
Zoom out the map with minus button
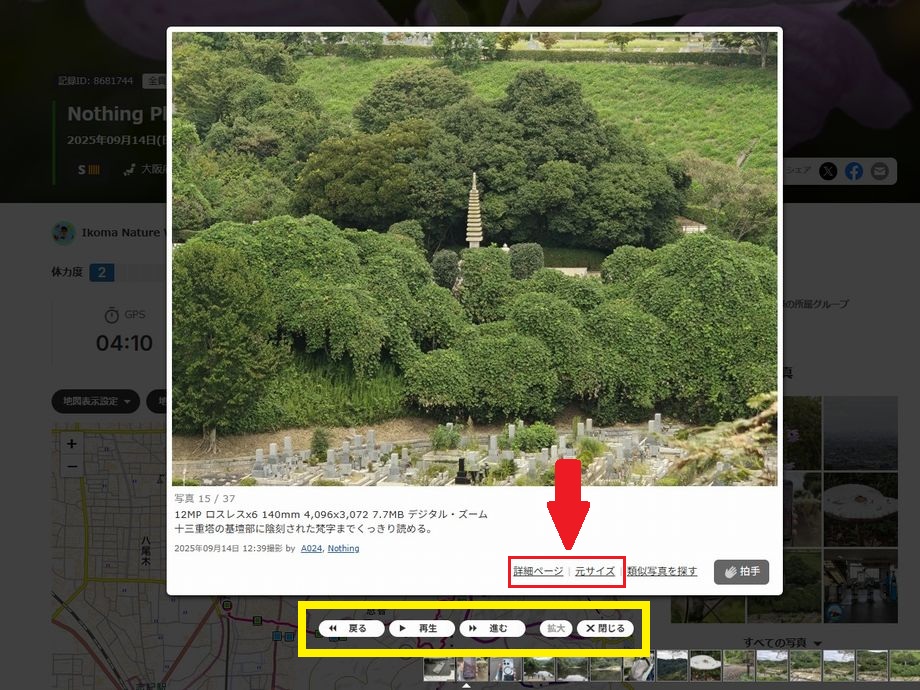tap(72, 467)
